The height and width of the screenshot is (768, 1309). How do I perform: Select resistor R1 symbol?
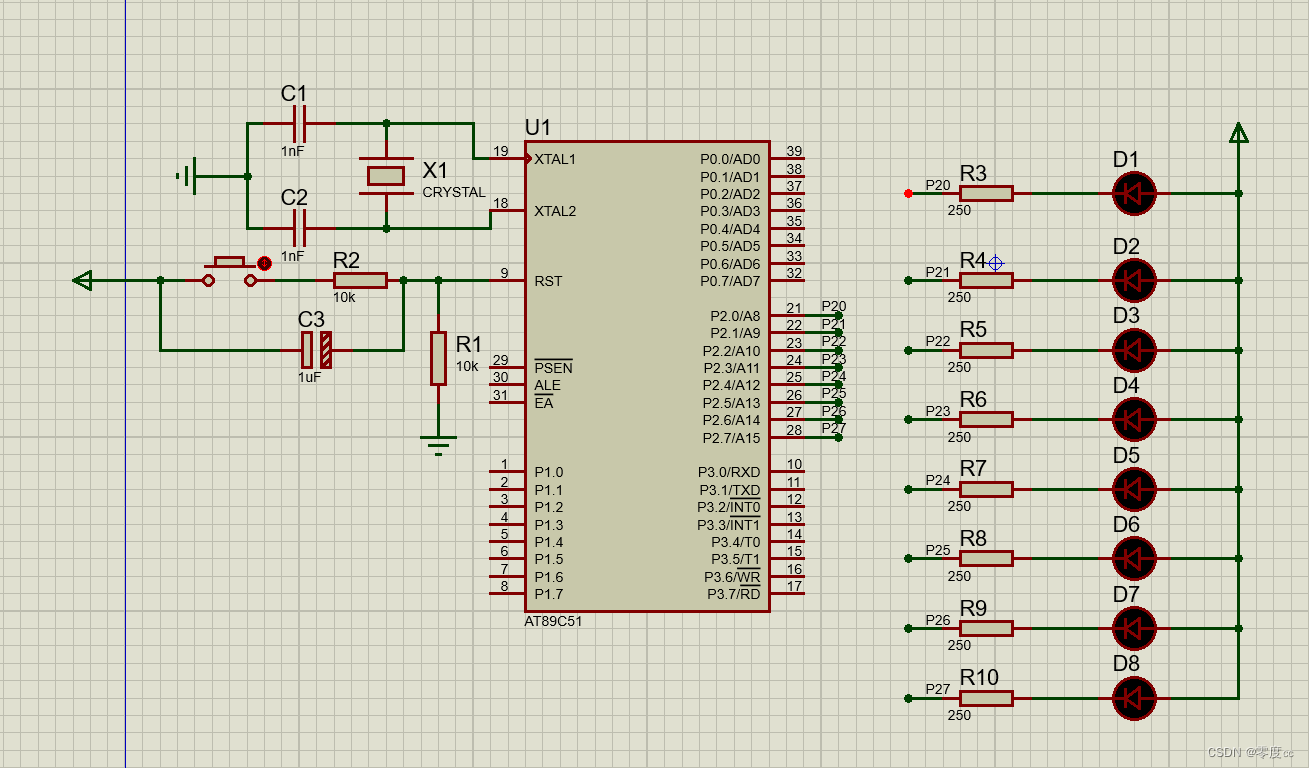[438, 358]
